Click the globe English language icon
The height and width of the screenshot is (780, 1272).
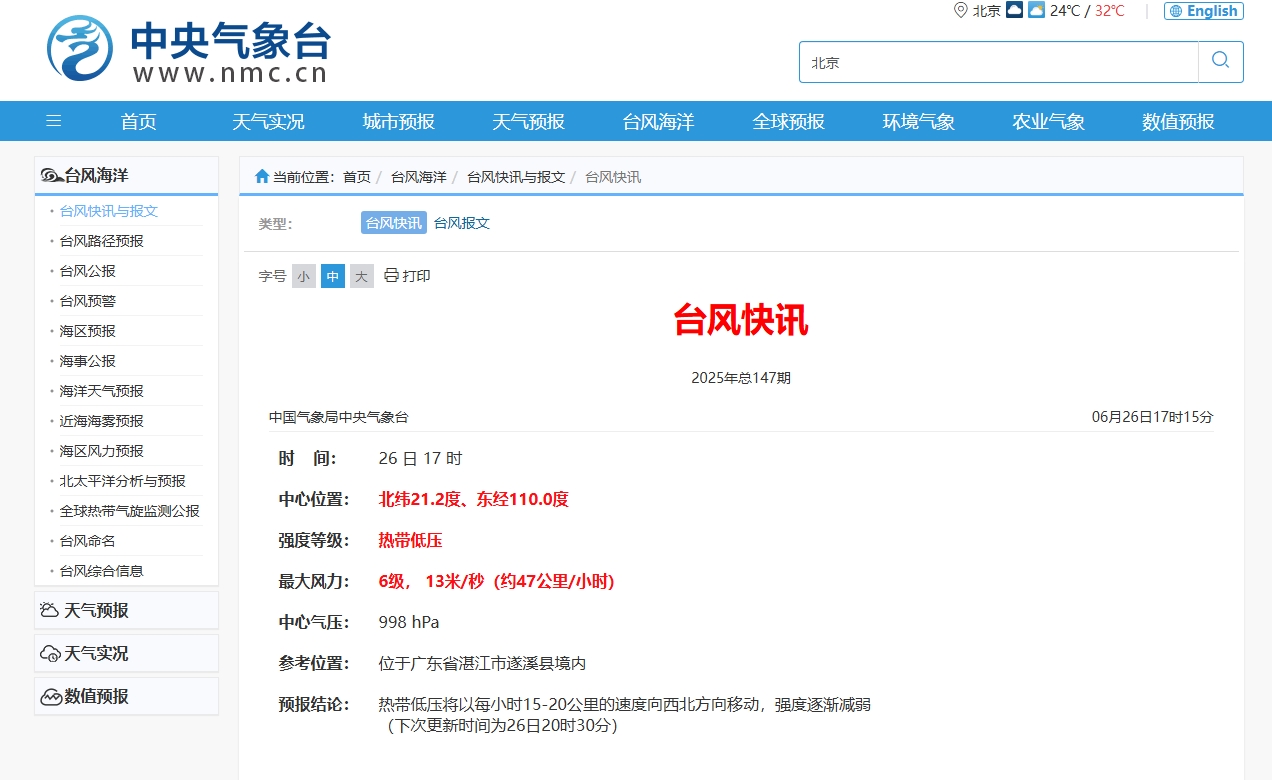[1176, 11]
